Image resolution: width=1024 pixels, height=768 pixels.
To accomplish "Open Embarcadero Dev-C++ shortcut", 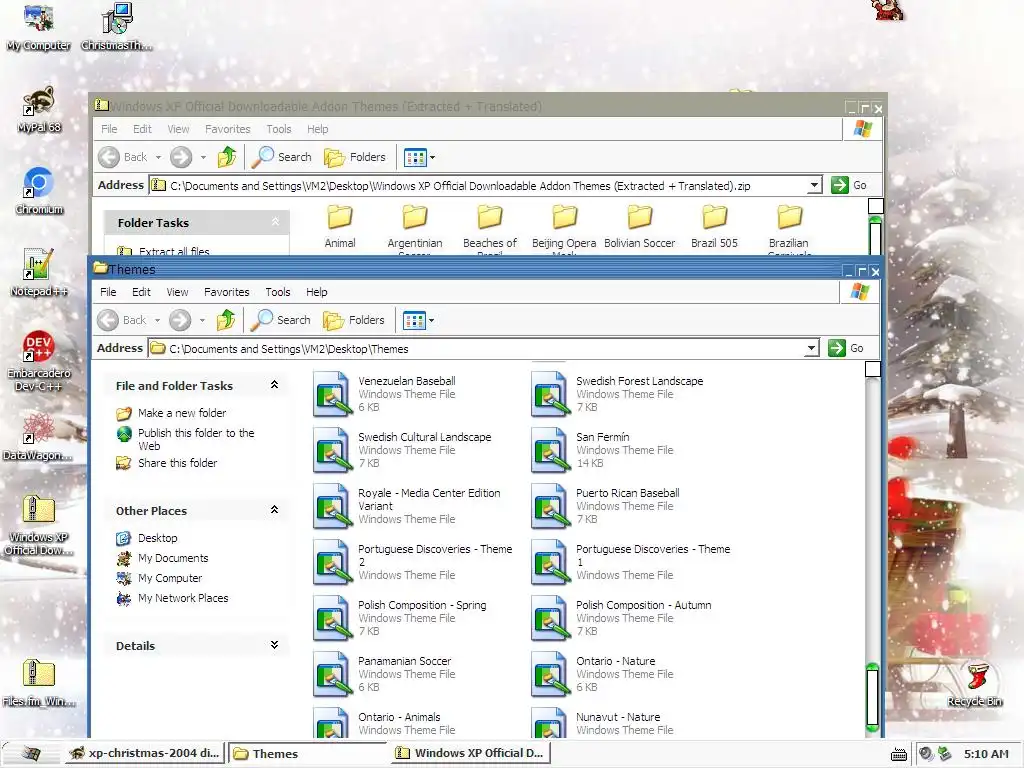I will pos(39,360).
